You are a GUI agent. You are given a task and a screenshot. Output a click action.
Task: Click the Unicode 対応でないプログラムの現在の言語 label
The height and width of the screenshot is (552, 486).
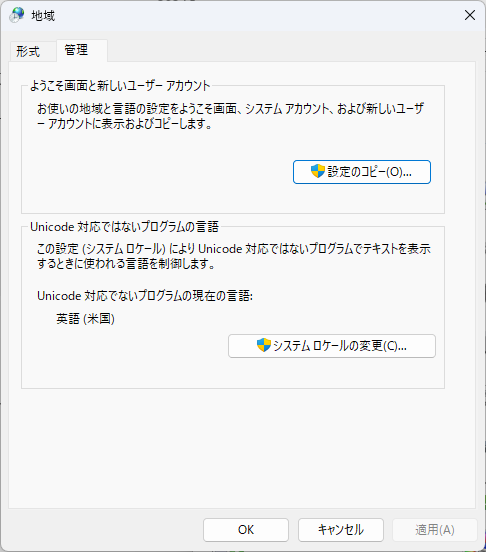coord(145,296)
